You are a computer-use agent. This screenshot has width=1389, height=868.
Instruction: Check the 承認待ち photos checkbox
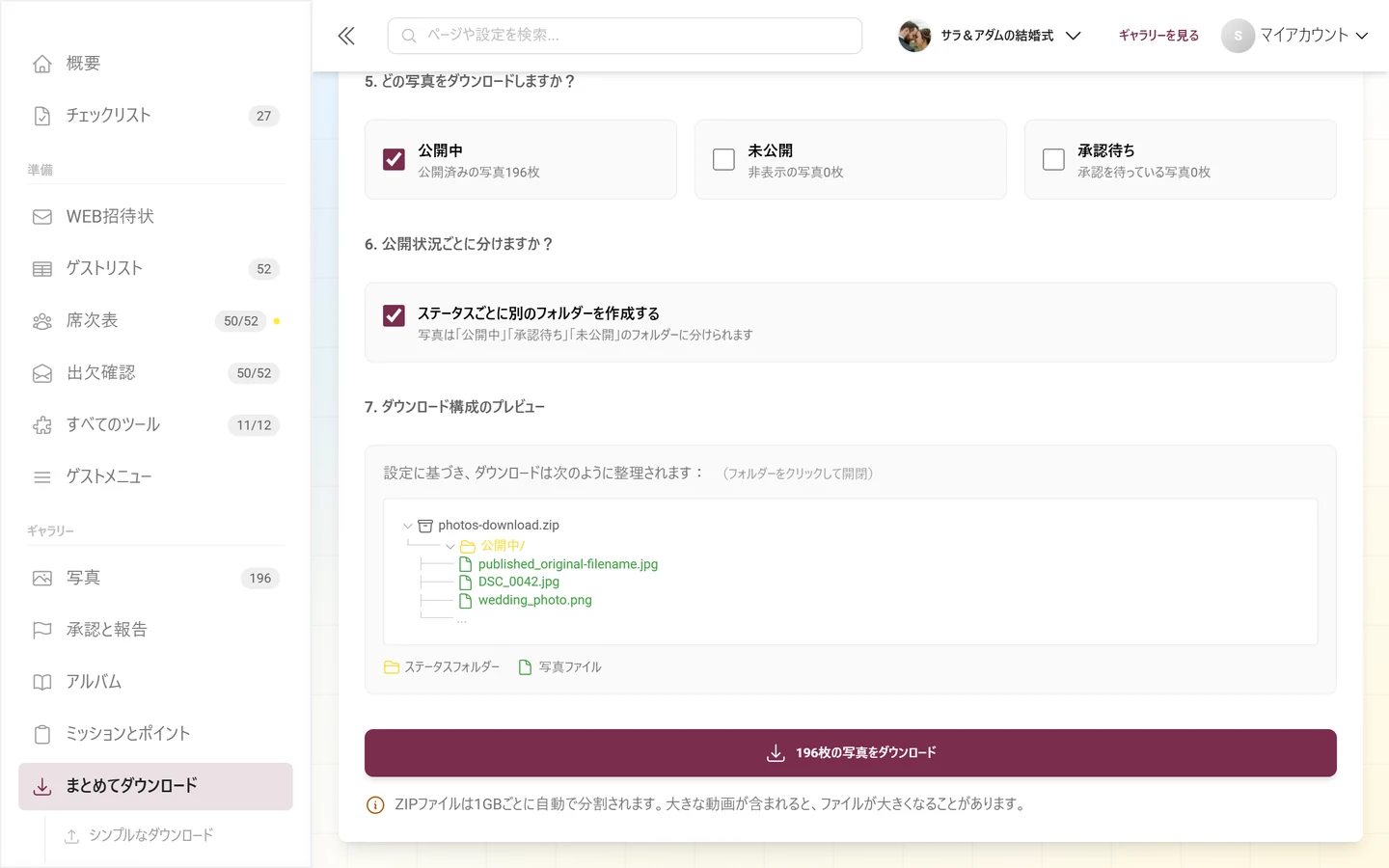(1053, 159)
